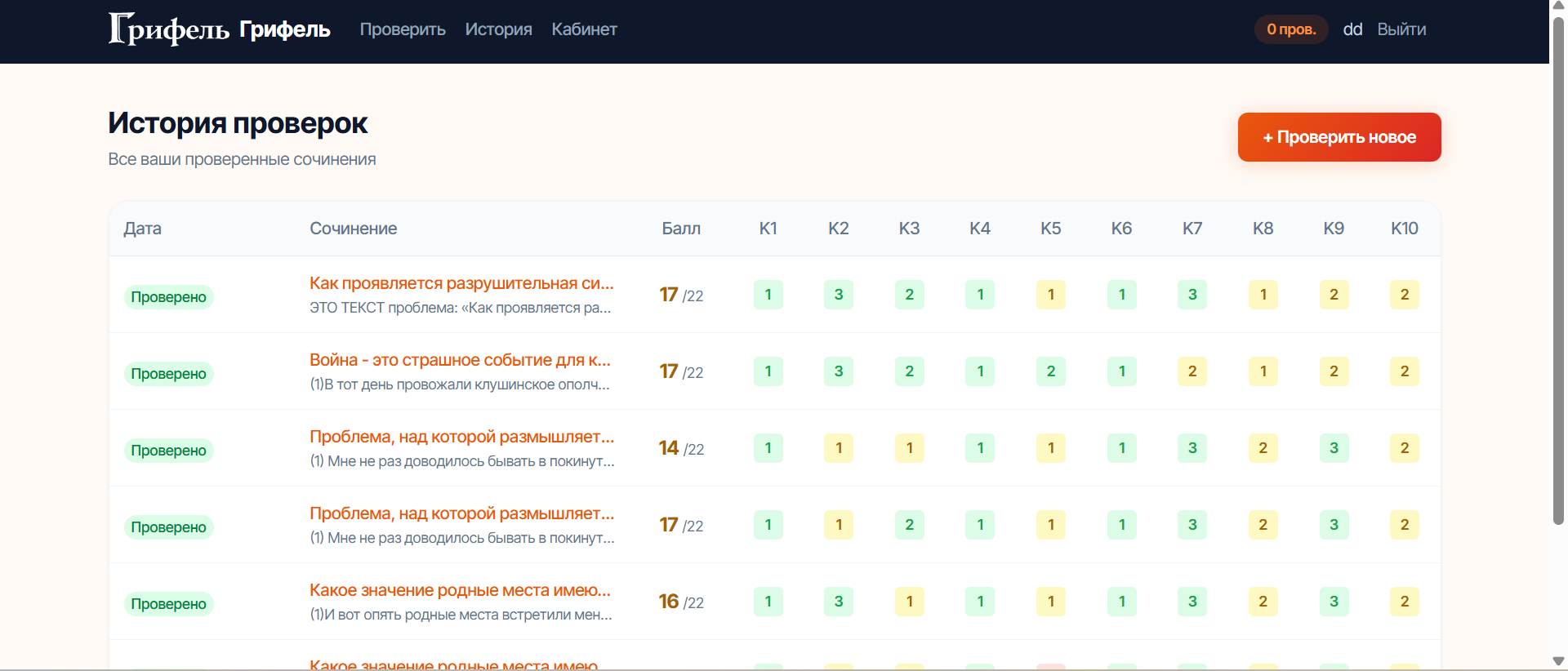Click the K7 score badge '2' in second row

1192,371
